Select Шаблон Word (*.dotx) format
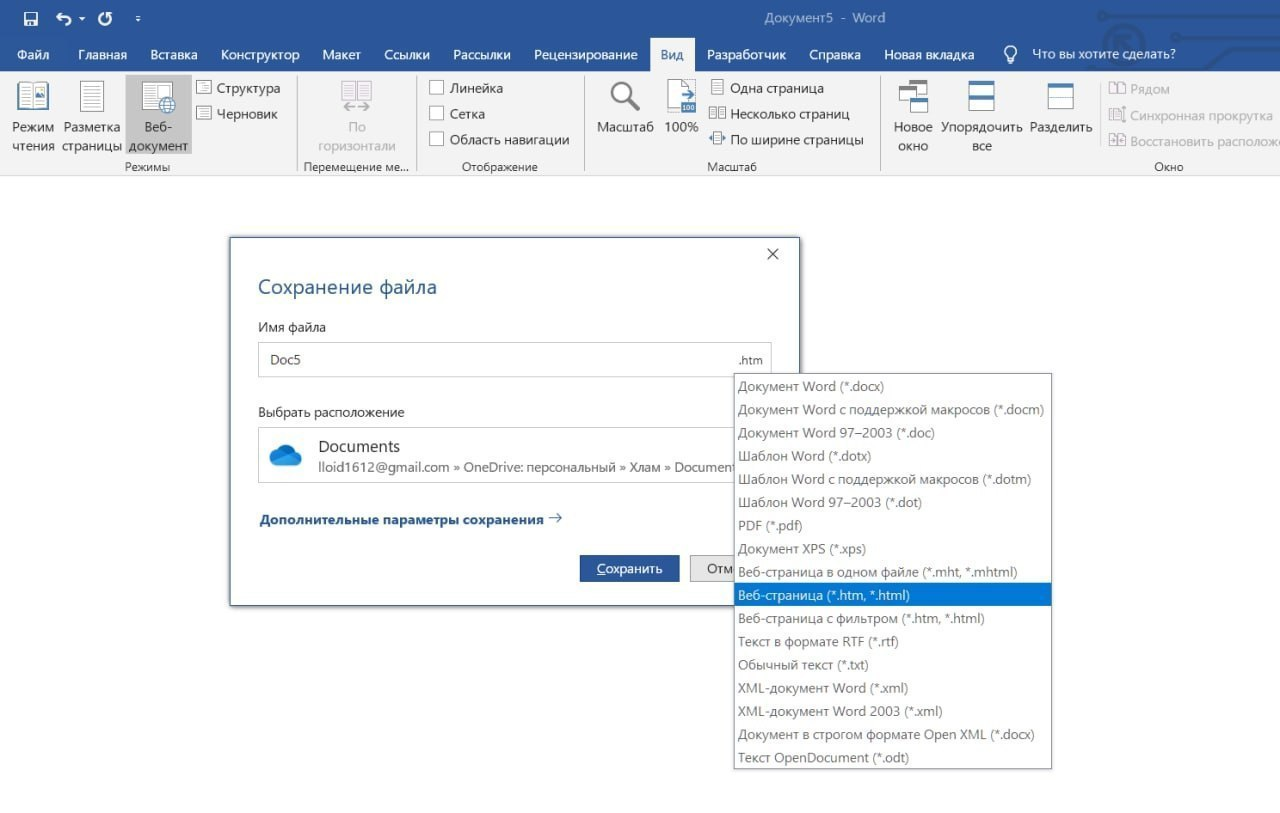 click(x=892, y=456)
